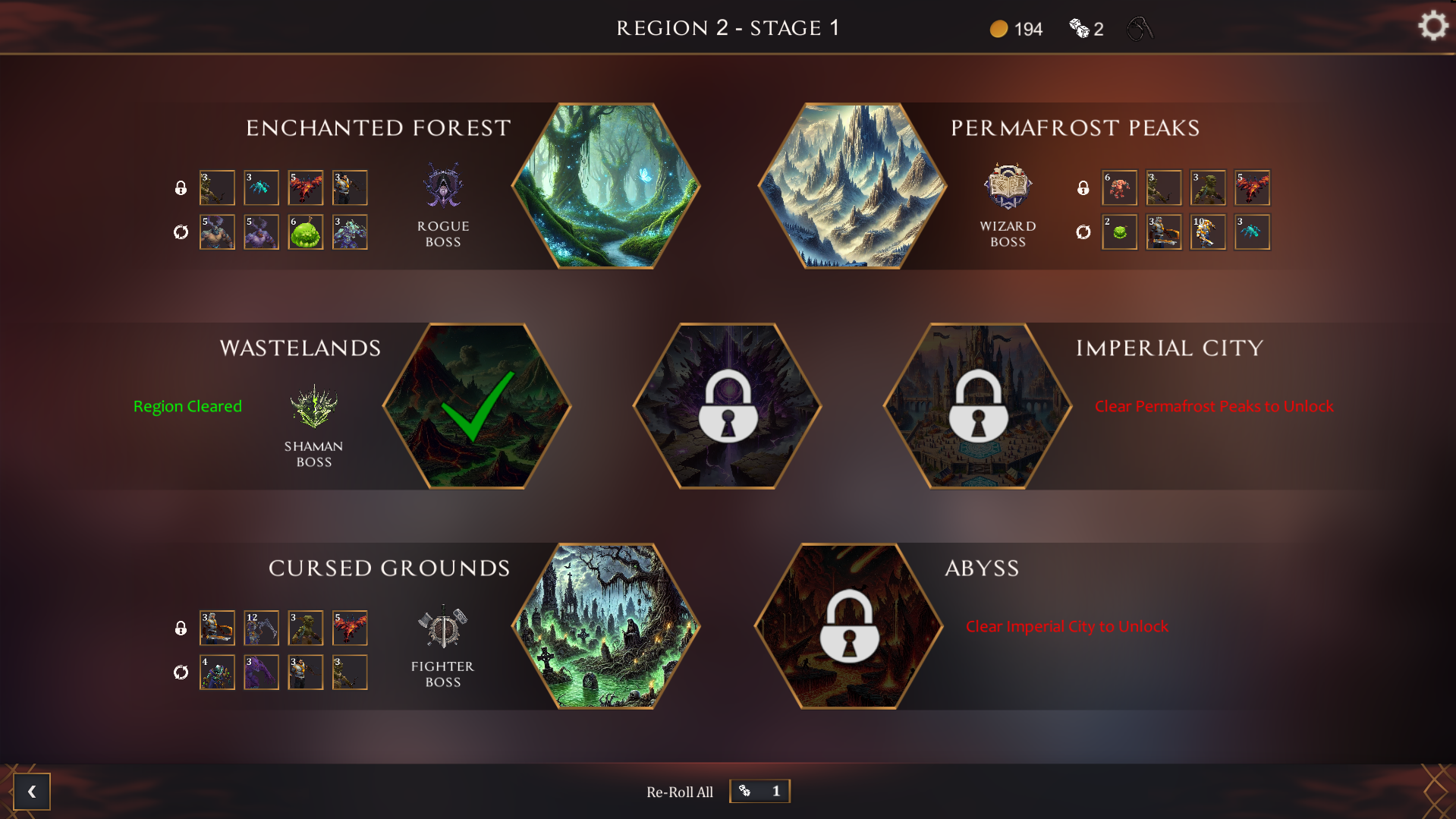
Task: Click the Shaman Boss emblem
Action: 313,405
